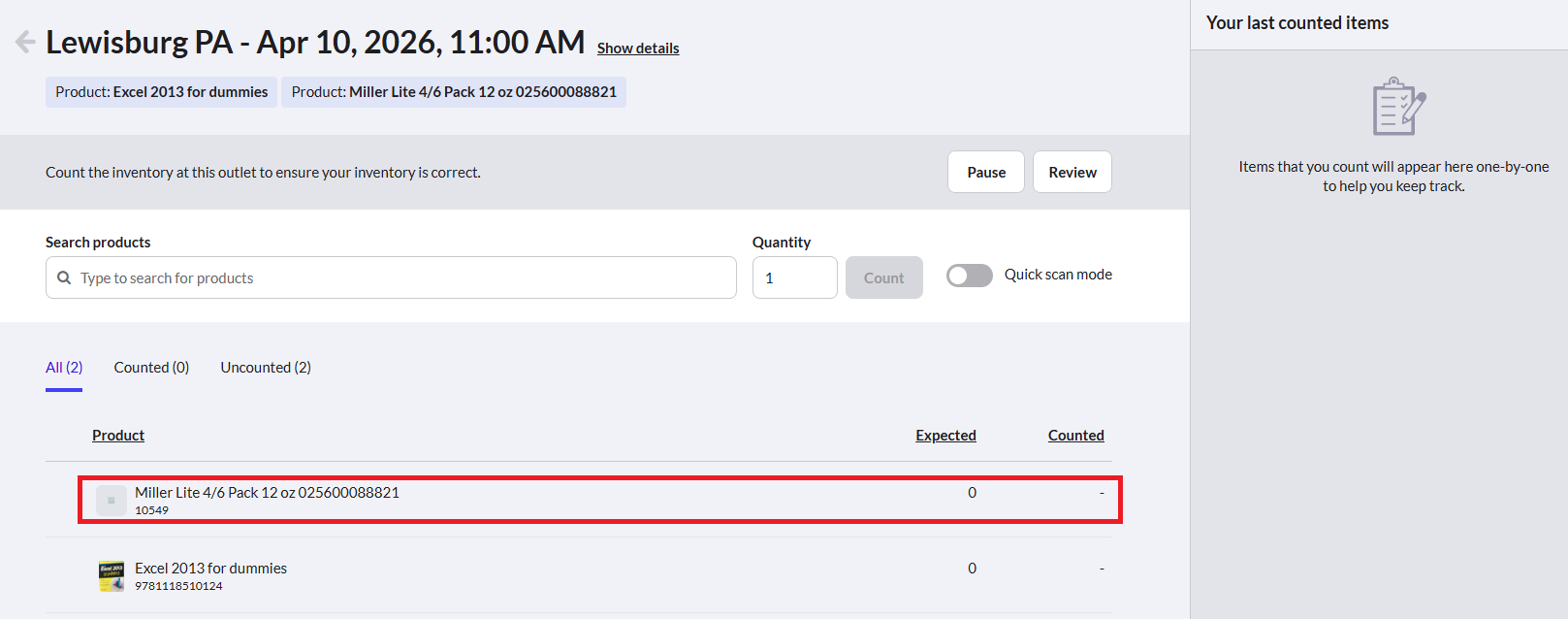Focus the Search products field

391,277
